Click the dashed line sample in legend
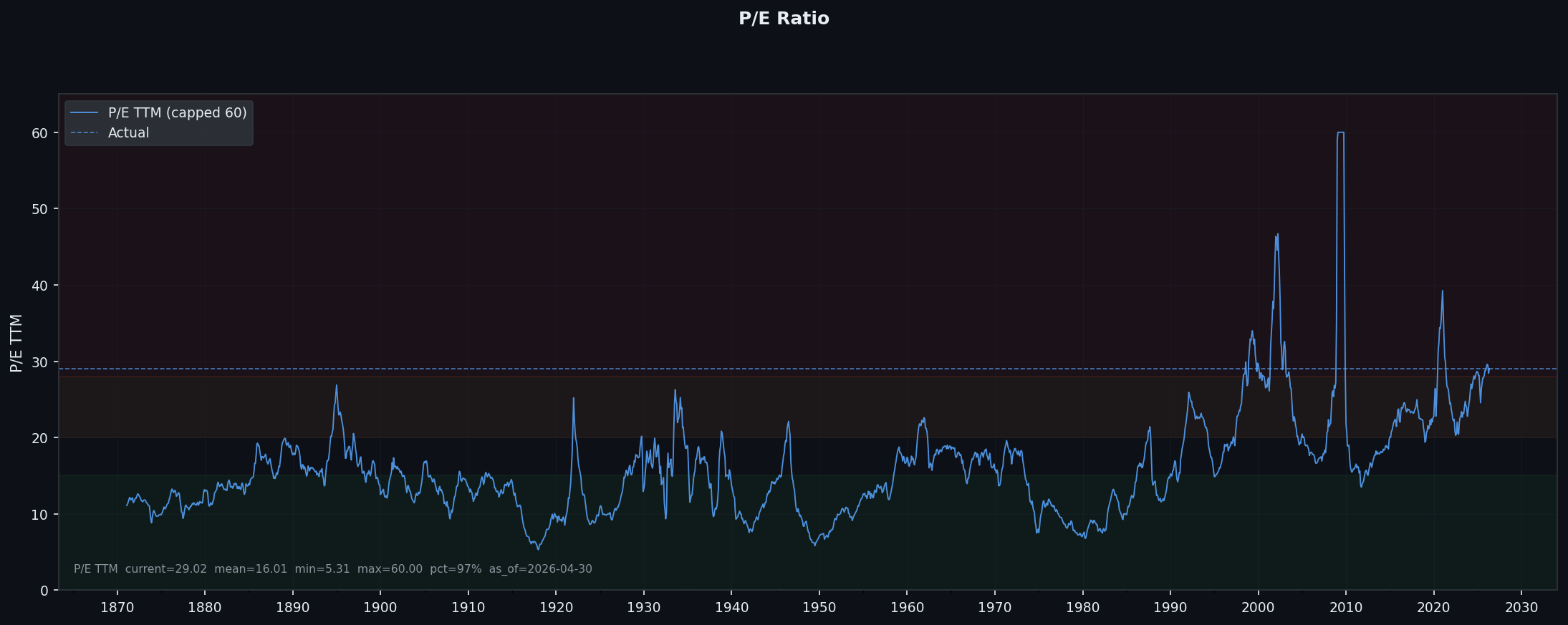The height and width of the screenshot is (625, 1568). [x=84, y=133]
